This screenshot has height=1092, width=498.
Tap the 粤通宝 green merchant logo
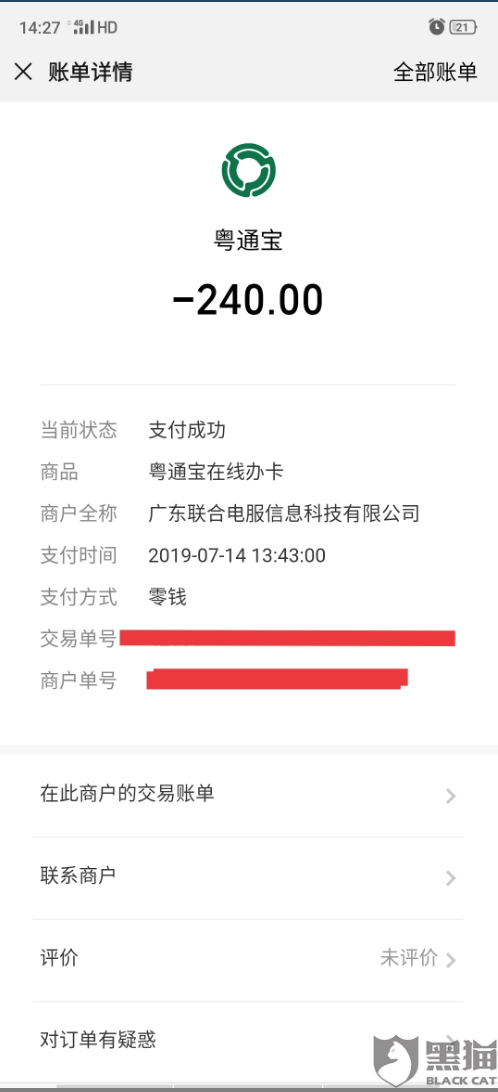[x=249, y=170]
